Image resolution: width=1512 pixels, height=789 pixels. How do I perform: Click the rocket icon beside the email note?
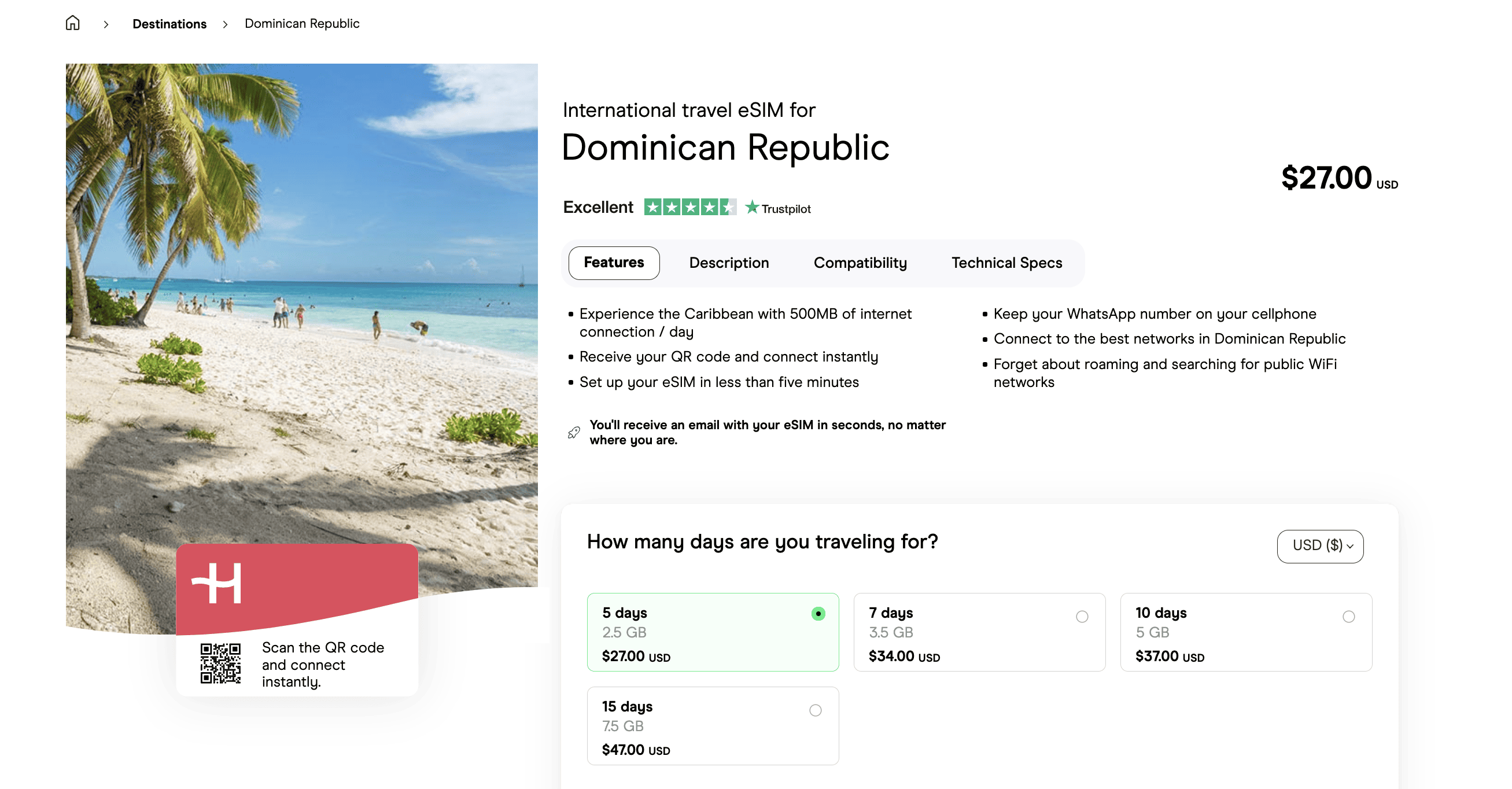(573, 433)
